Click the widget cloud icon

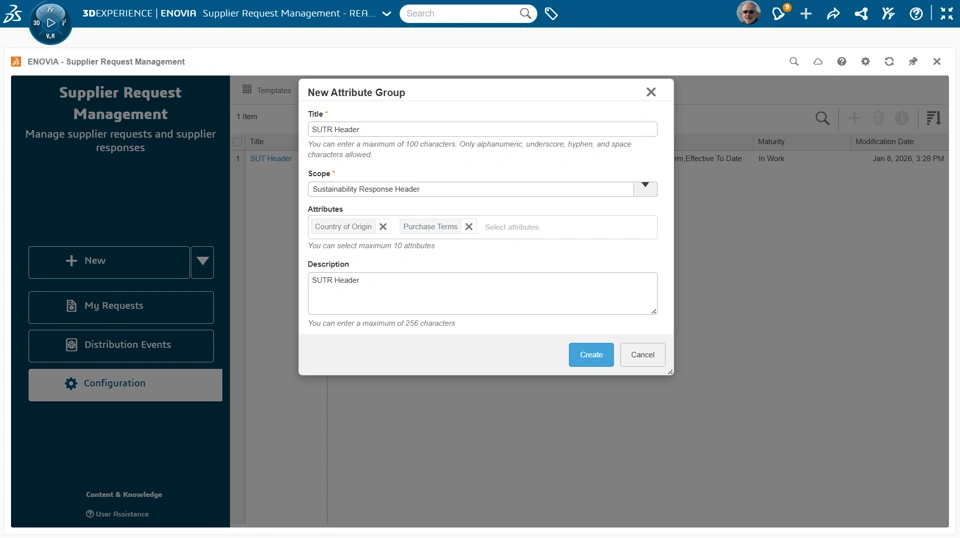[818, 61]
